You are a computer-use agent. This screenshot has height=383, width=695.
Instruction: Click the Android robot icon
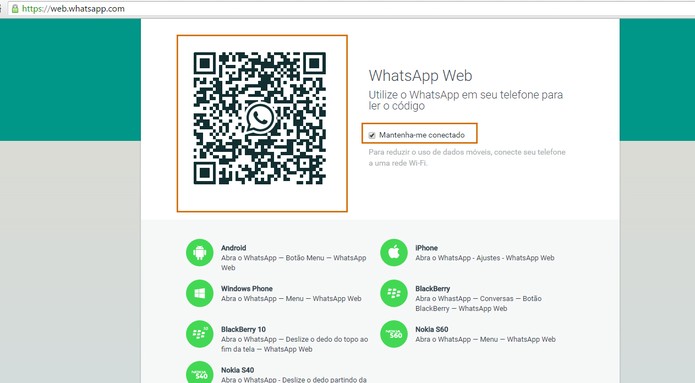tap(199, 253)
